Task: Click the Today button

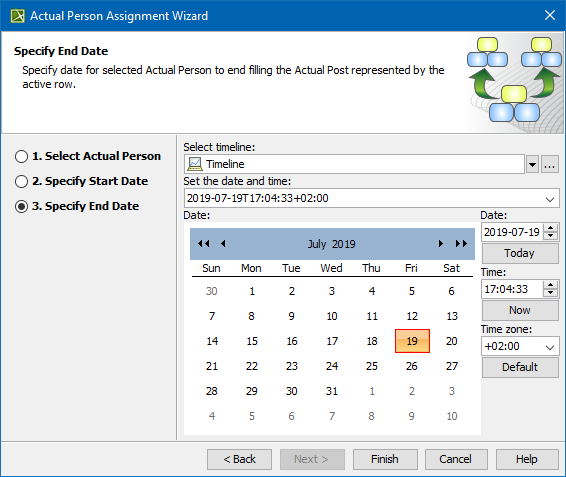Action: click(520, 253)
